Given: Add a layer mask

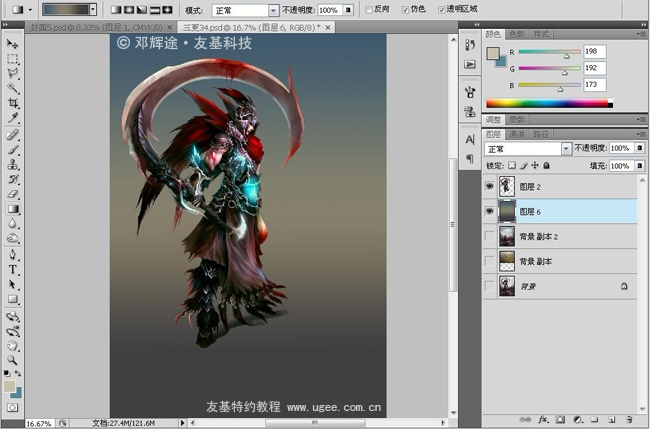Looking at the screenshot, I should click(560, 419).
